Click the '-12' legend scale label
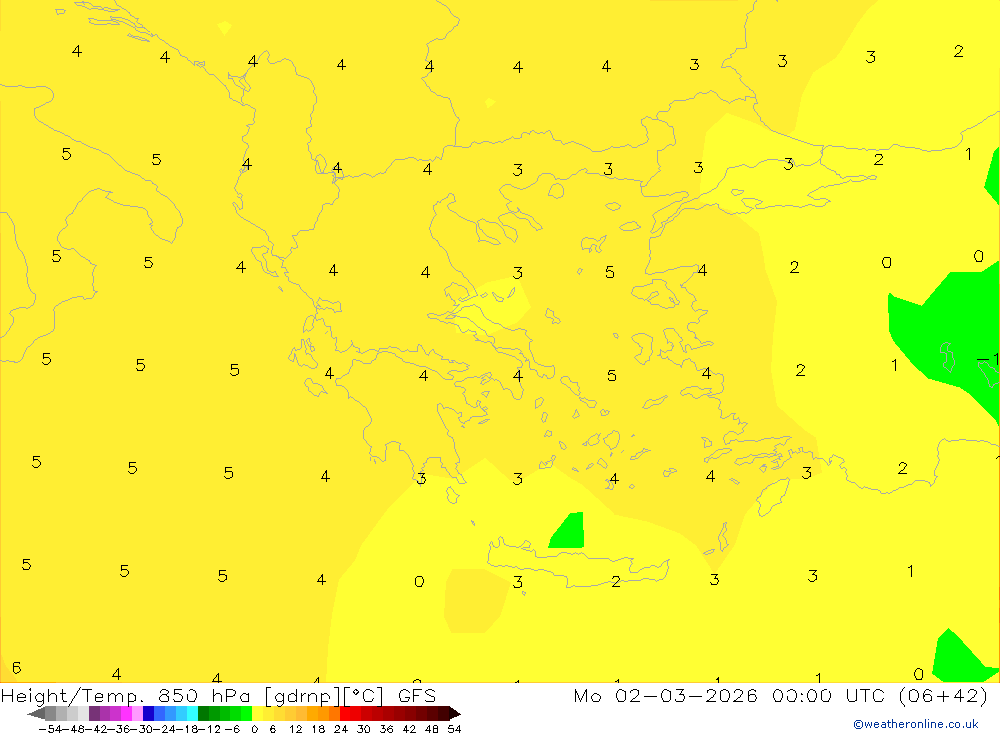Viewport: 1000px width, 733px height. click(x=209, y=729)
